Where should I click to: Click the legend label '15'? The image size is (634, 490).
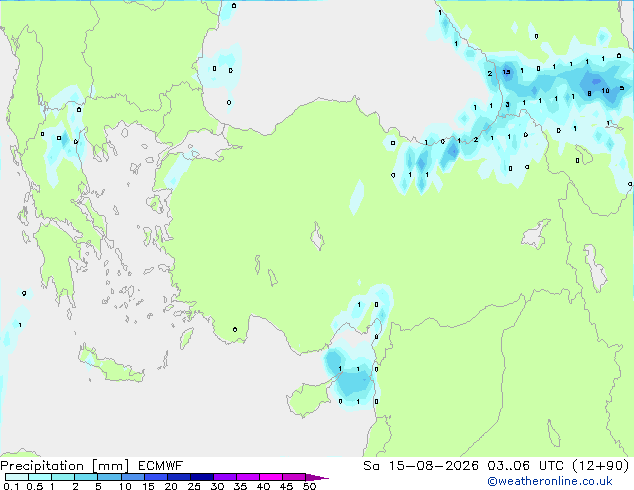pyautogui.click(x=148, y=486)
